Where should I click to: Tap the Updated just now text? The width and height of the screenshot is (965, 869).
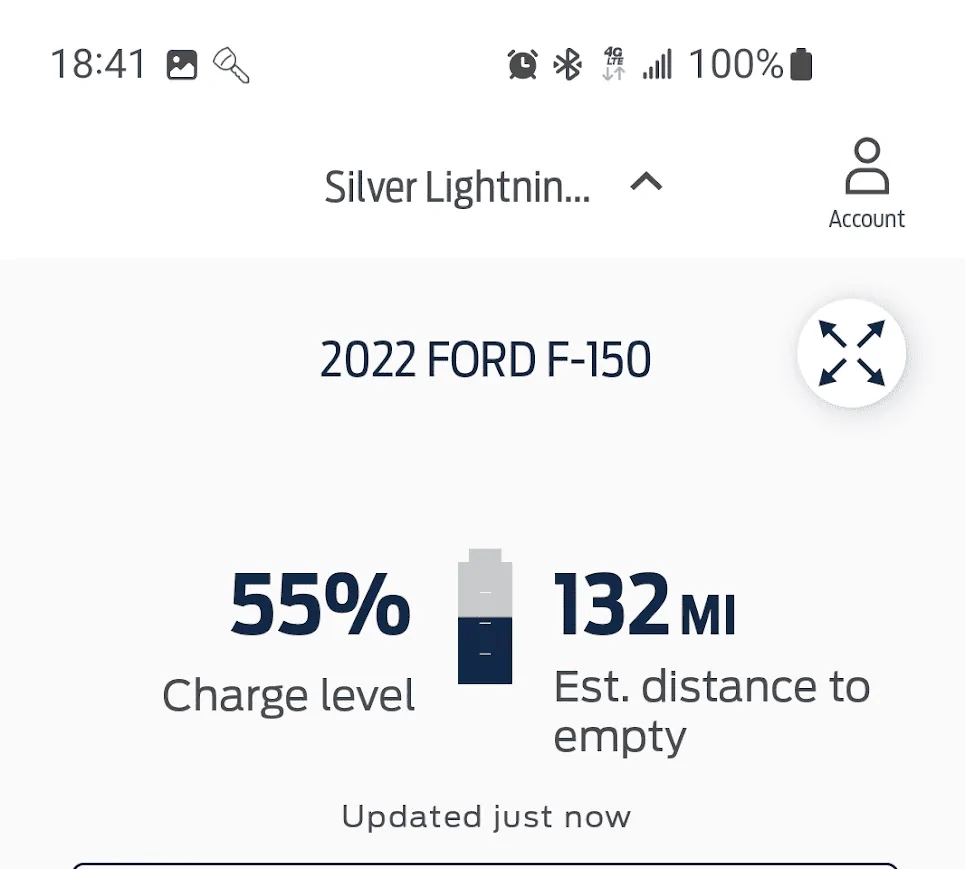point(486,816)
